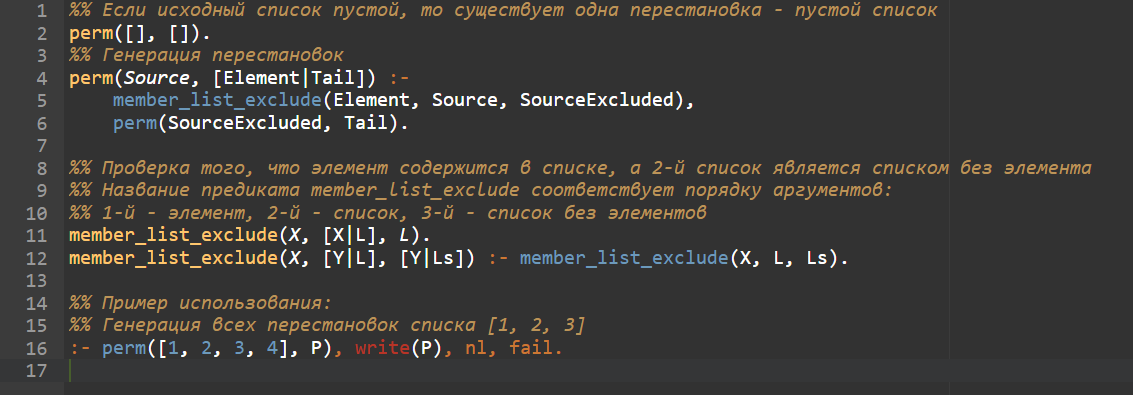This screenshot has width=1133, height=395.
Task: Click "nl" on line 16
Action: point(475,348)
